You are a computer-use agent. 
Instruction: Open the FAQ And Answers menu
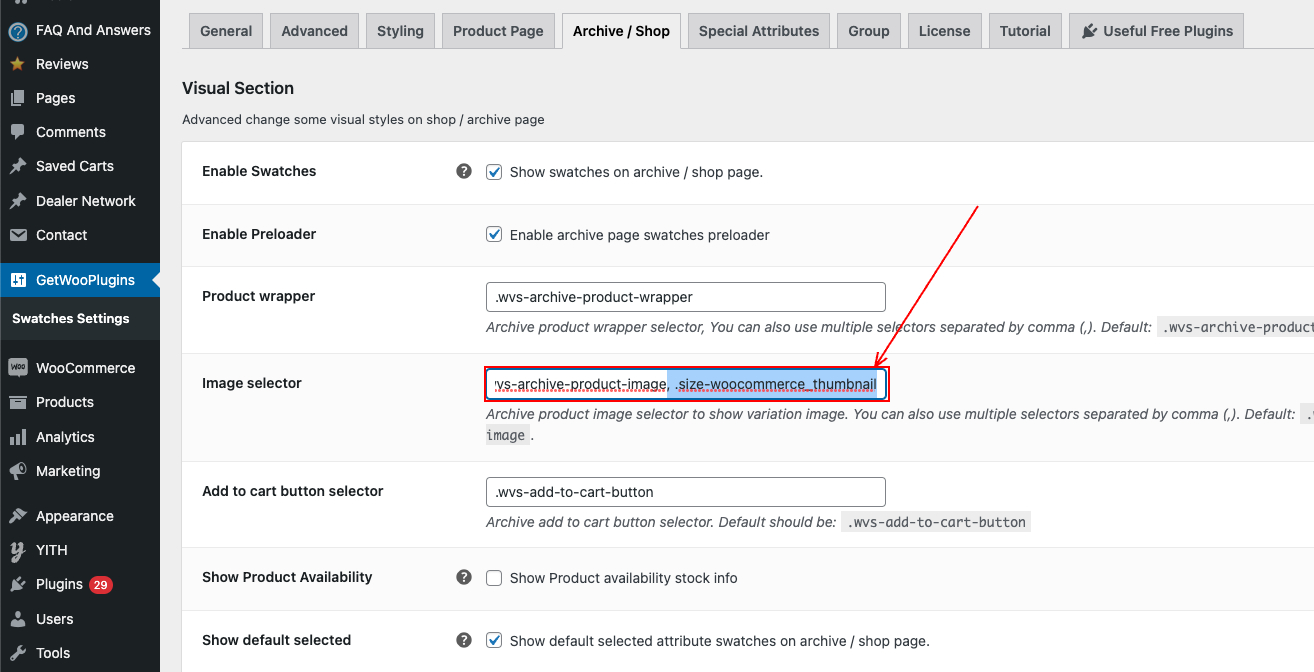point(93,30)
